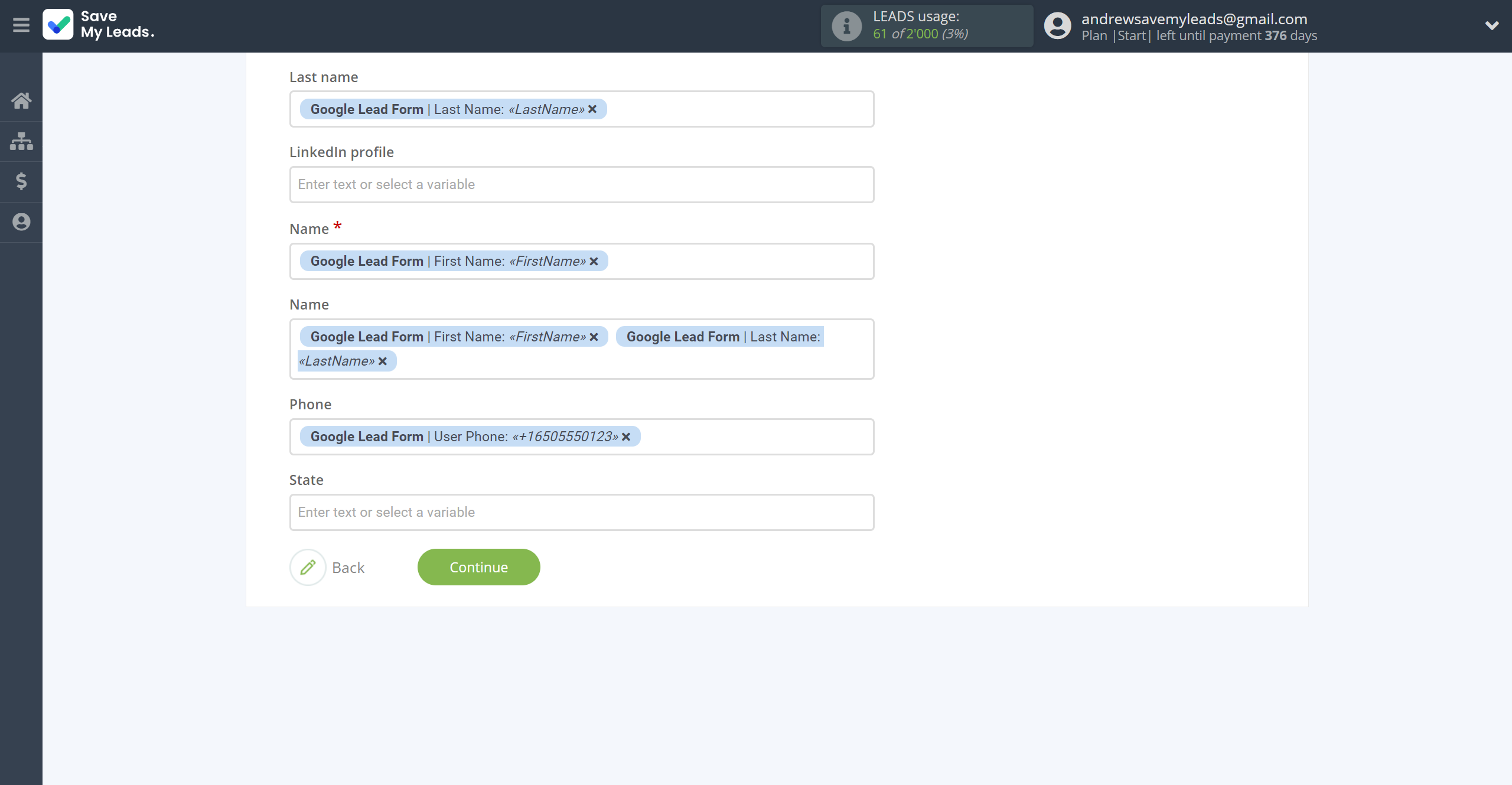Open Profile user icon in sidebar
The image size is (1512, 785).
pos(21,222)
